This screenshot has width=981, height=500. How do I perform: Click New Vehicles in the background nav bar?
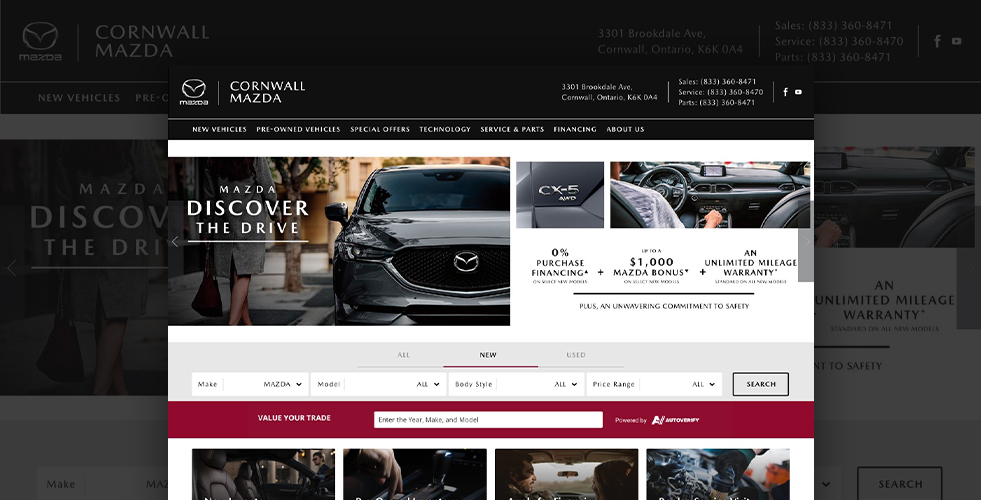pyautogui.click(x=79, y=98)
